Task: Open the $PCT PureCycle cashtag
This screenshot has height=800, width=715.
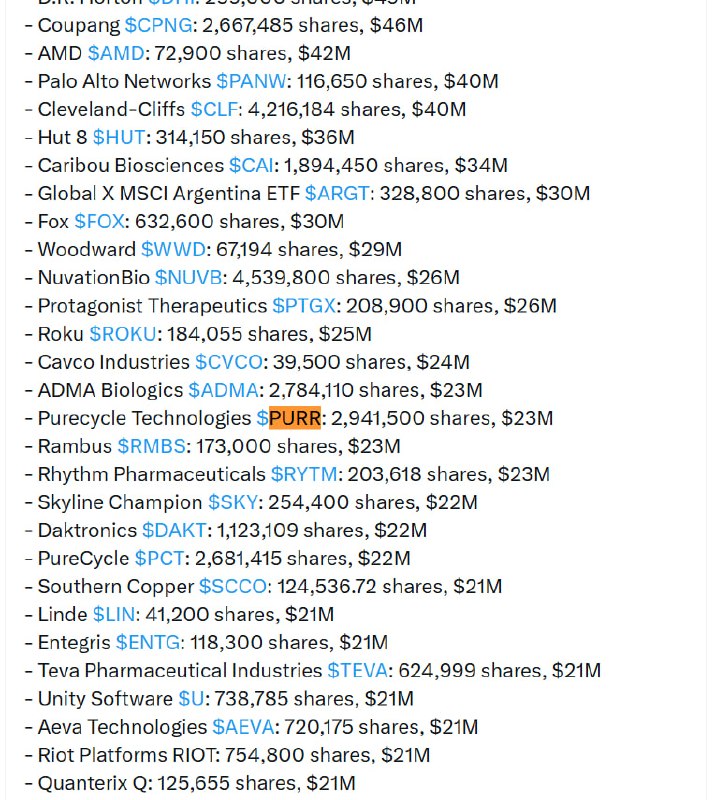Action: [159, 559]
